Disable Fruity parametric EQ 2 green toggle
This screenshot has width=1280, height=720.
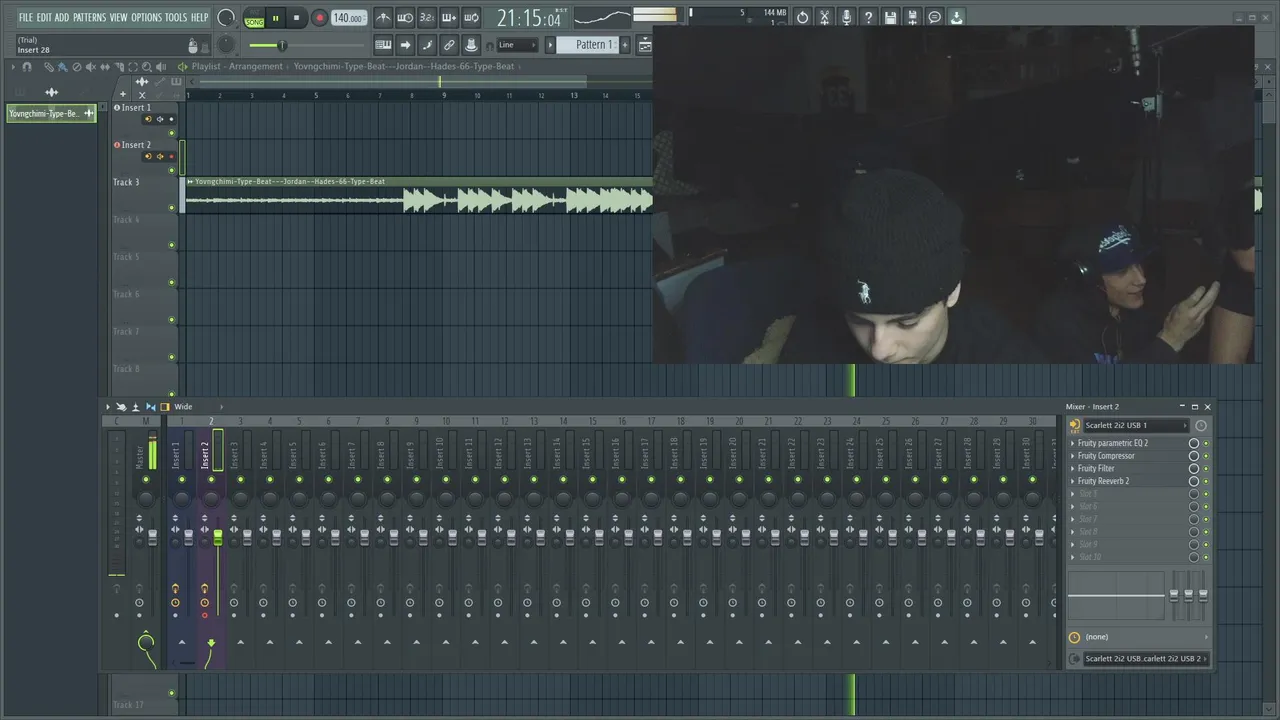click(1205, 443)
